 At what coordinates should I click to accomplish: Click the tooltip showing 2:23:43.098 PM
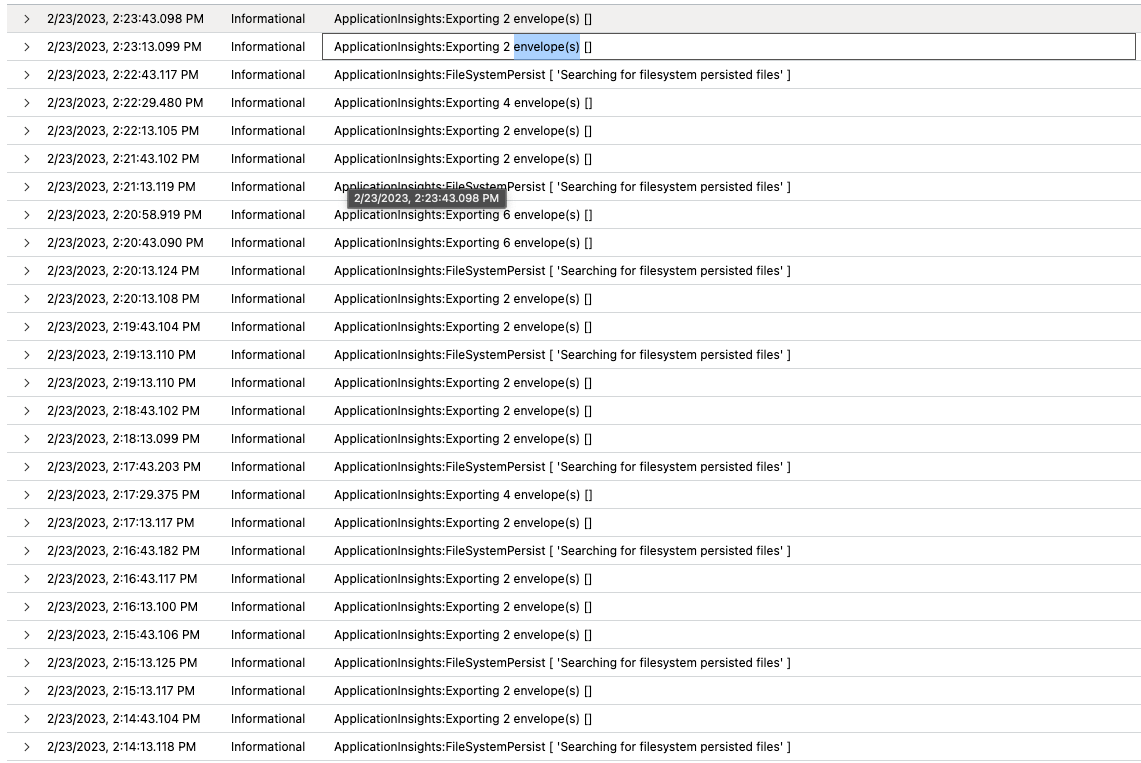428,198
